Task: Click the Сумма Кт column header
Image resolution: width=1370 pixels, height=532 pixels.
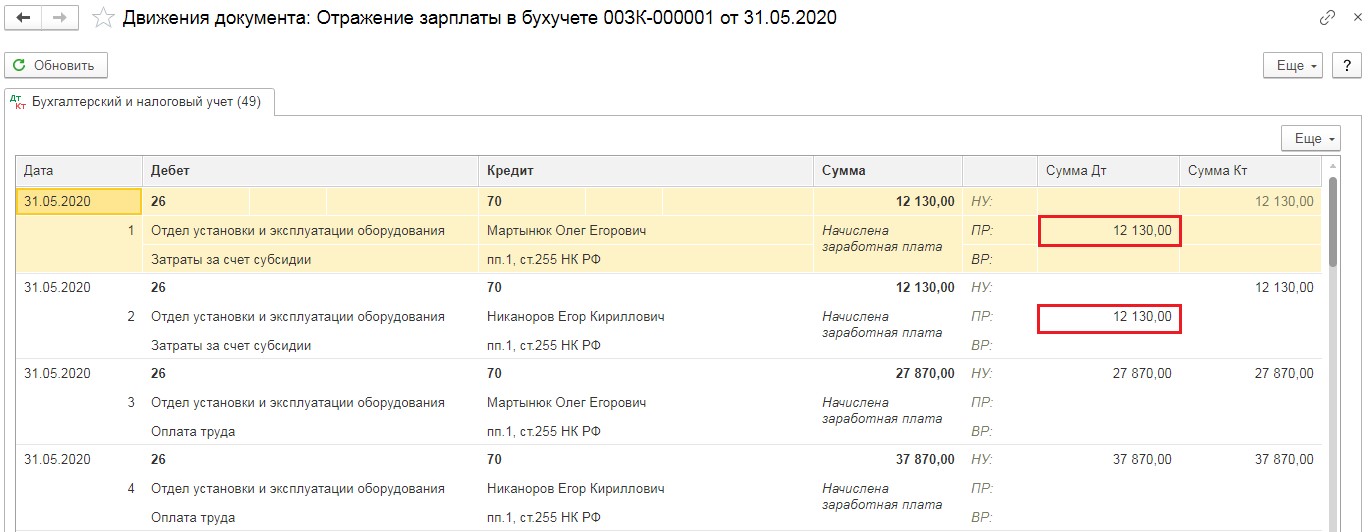Action: [x=1248, y=171]
